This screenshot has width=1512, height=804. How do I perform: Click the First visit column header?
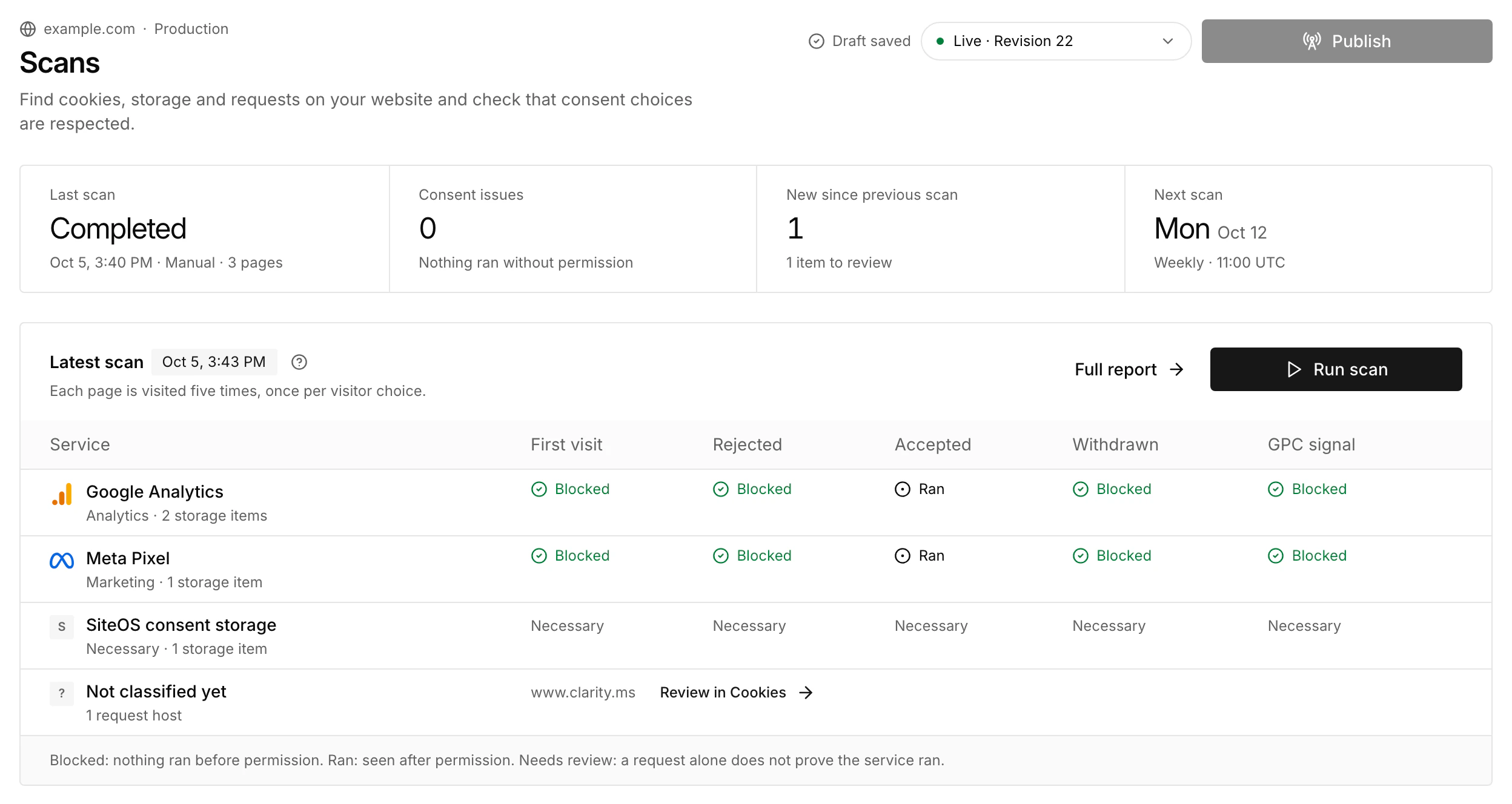point(566,444)
